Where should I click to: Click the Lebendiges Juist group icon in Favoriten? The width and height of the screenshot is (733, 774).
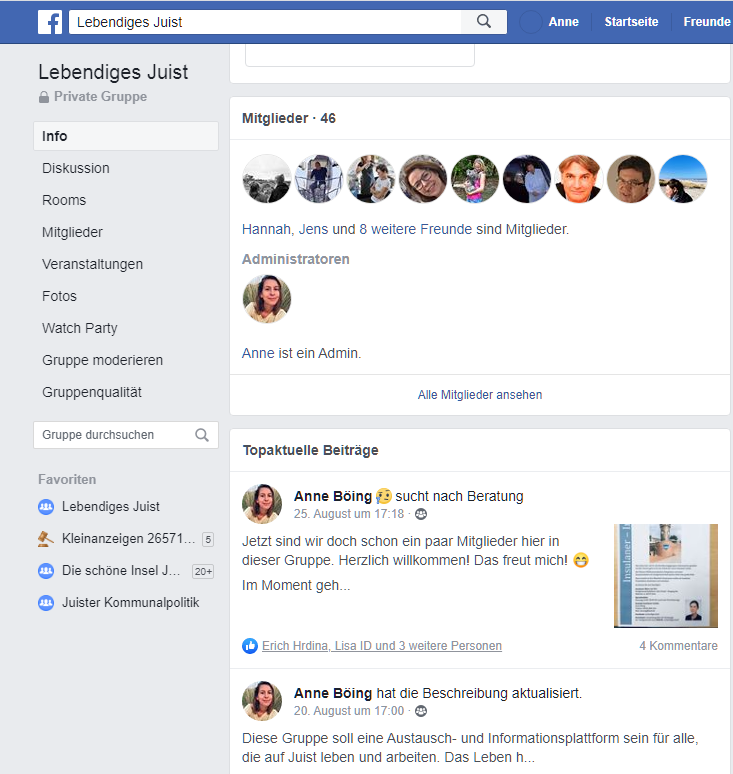pyautogui.click(x=46, y=506)
